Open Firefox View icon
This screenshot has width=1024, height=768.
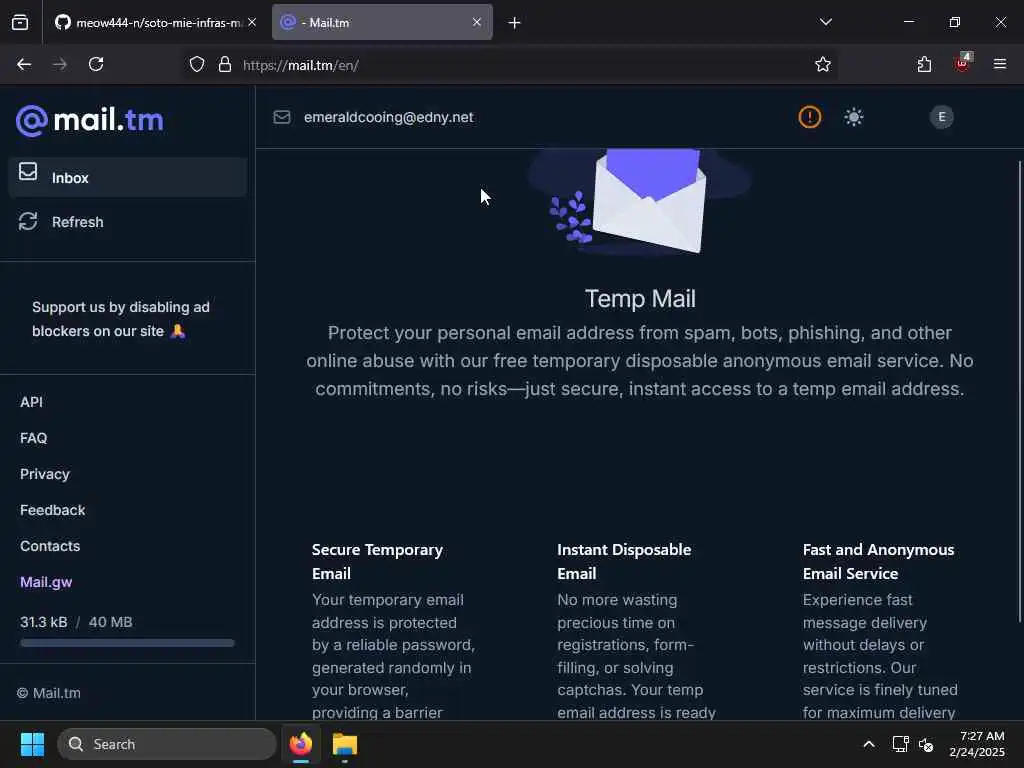(20, 23)
